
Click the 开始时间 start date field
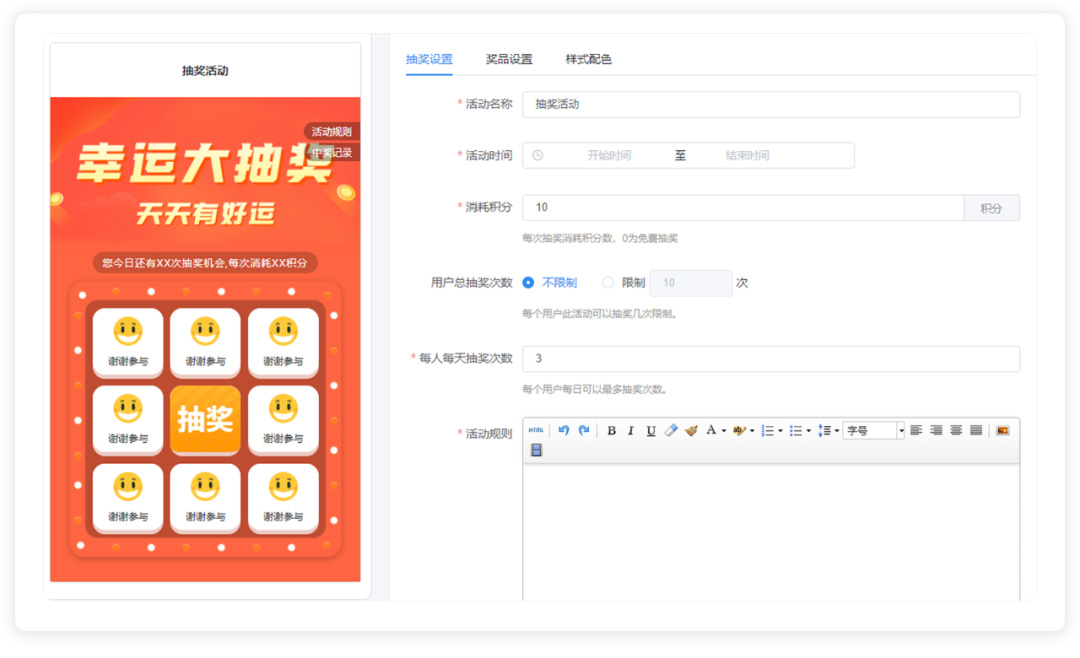(608, 156)
